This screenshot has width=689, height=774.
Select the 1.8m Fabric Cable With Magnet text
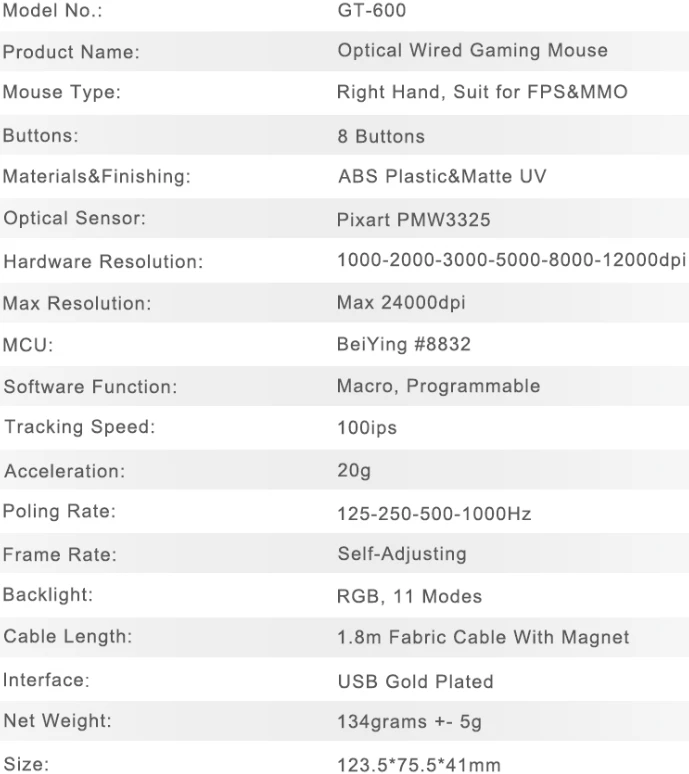(483, 637)
